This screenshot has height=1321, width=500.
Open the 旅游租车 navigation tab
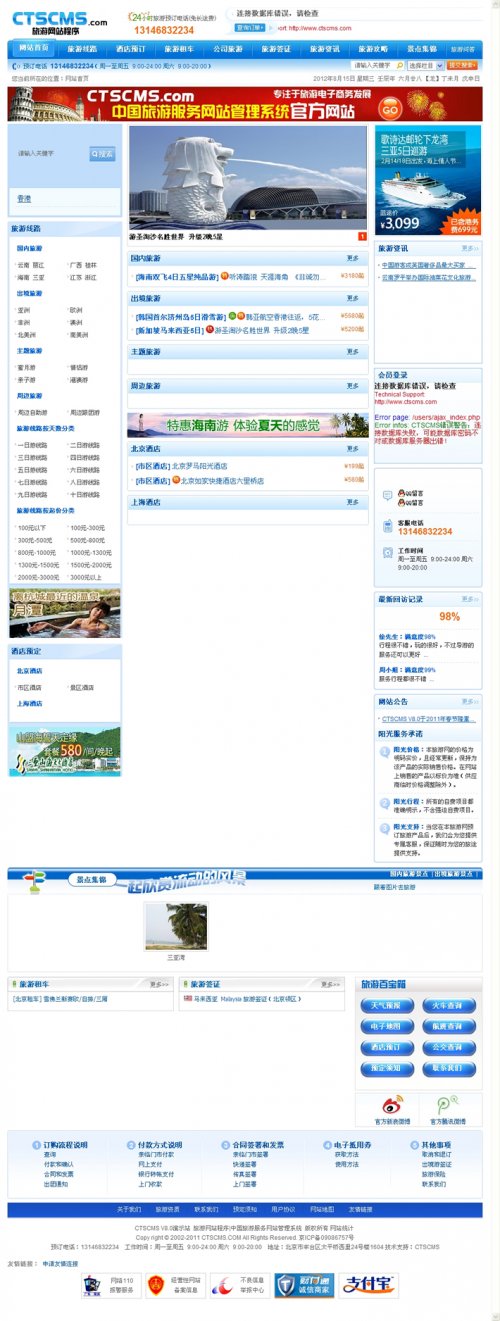179,48
